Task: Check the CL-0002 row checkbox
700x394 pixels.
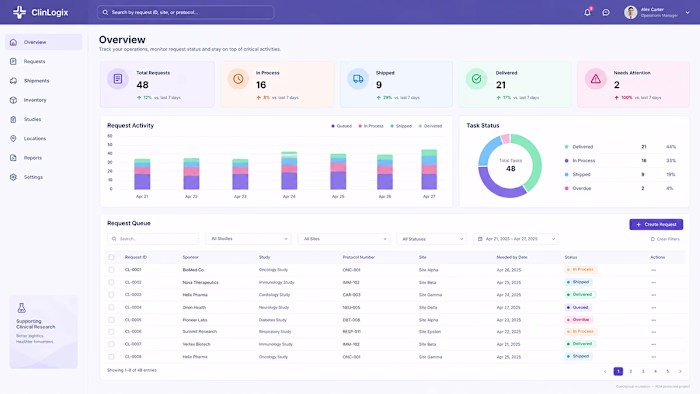Action: 111,282
